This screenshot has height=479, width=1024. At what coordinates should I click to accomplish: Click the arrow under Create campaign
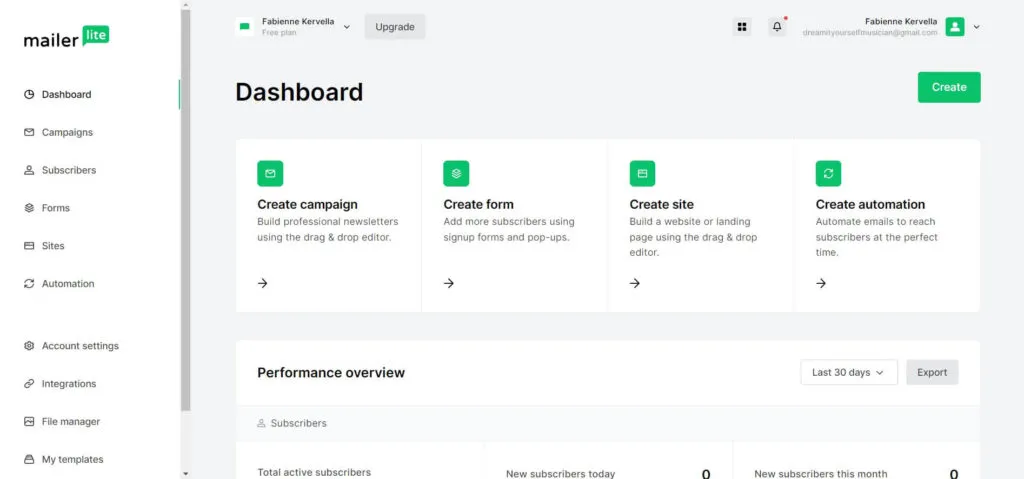click(x=263, y=283)
